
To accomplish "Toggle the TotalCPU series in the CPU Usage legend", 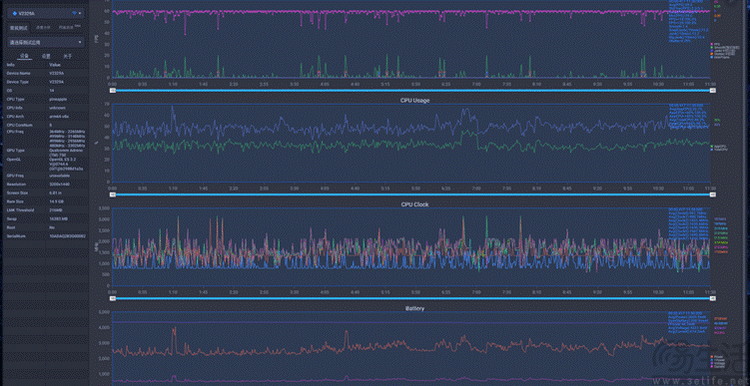I will coord(719,149).
